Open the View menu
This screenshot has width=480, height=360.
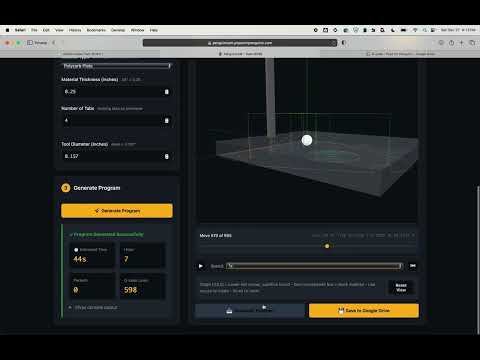pyautogui.click(x=59, y=30)
